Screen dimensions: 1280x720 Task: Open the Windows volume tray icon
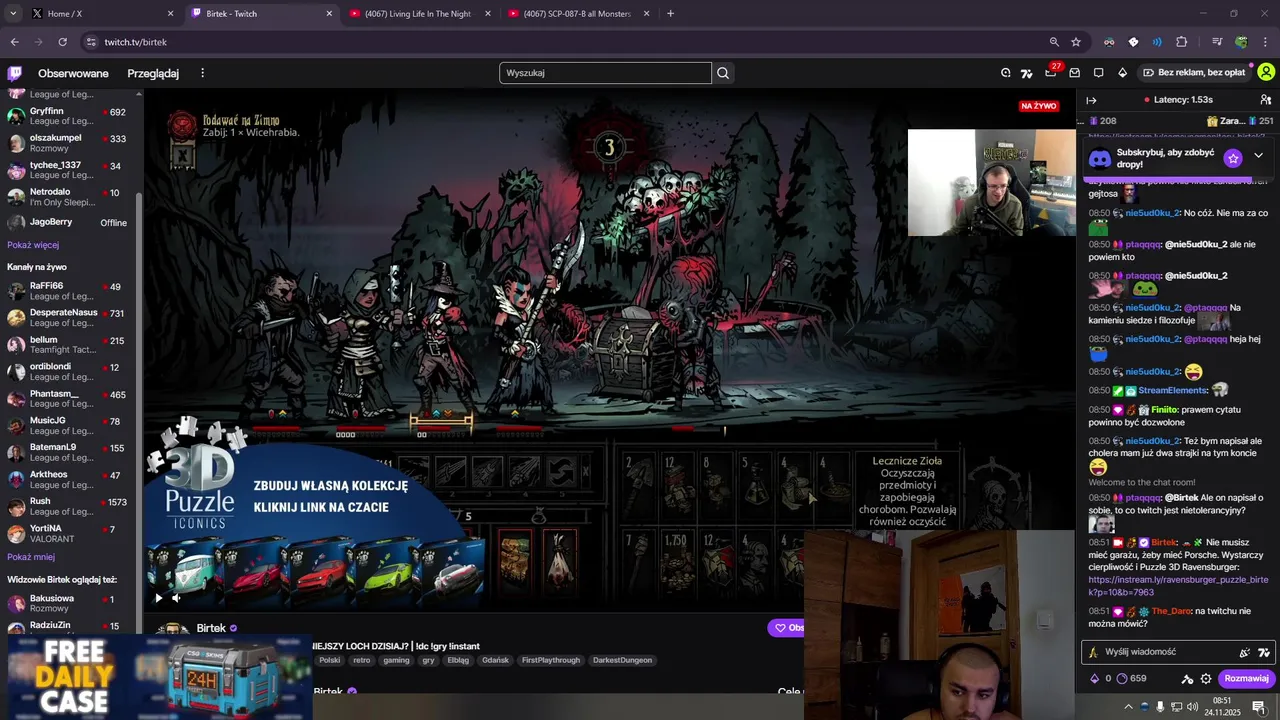pyautogui.click(x=1192, y=707)
